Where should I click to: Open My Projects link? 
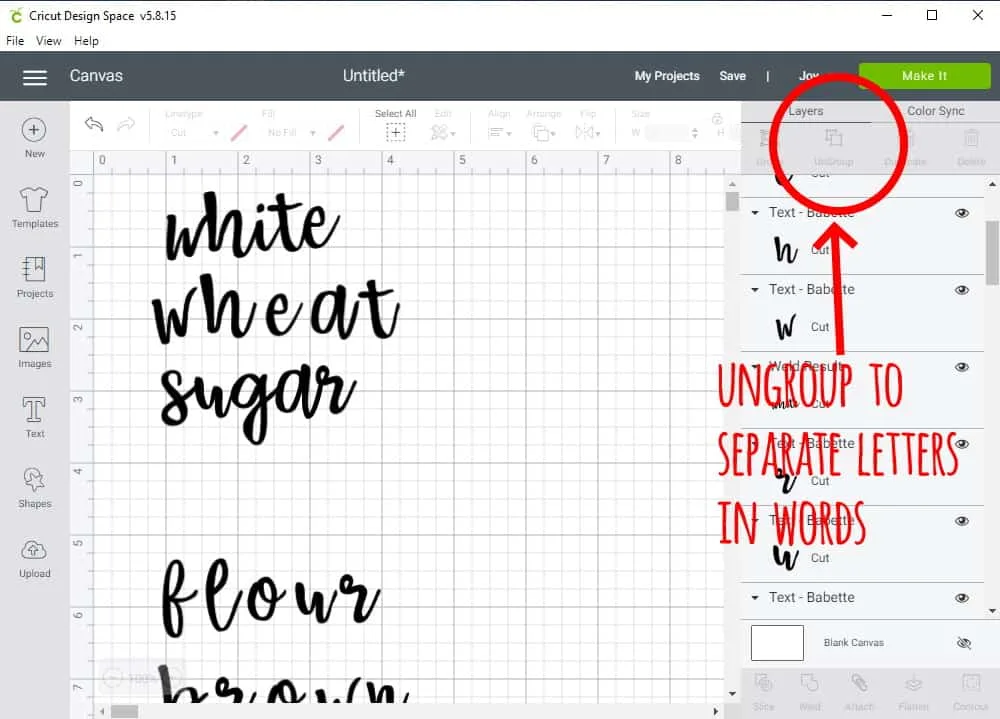[x=666, y=76]
